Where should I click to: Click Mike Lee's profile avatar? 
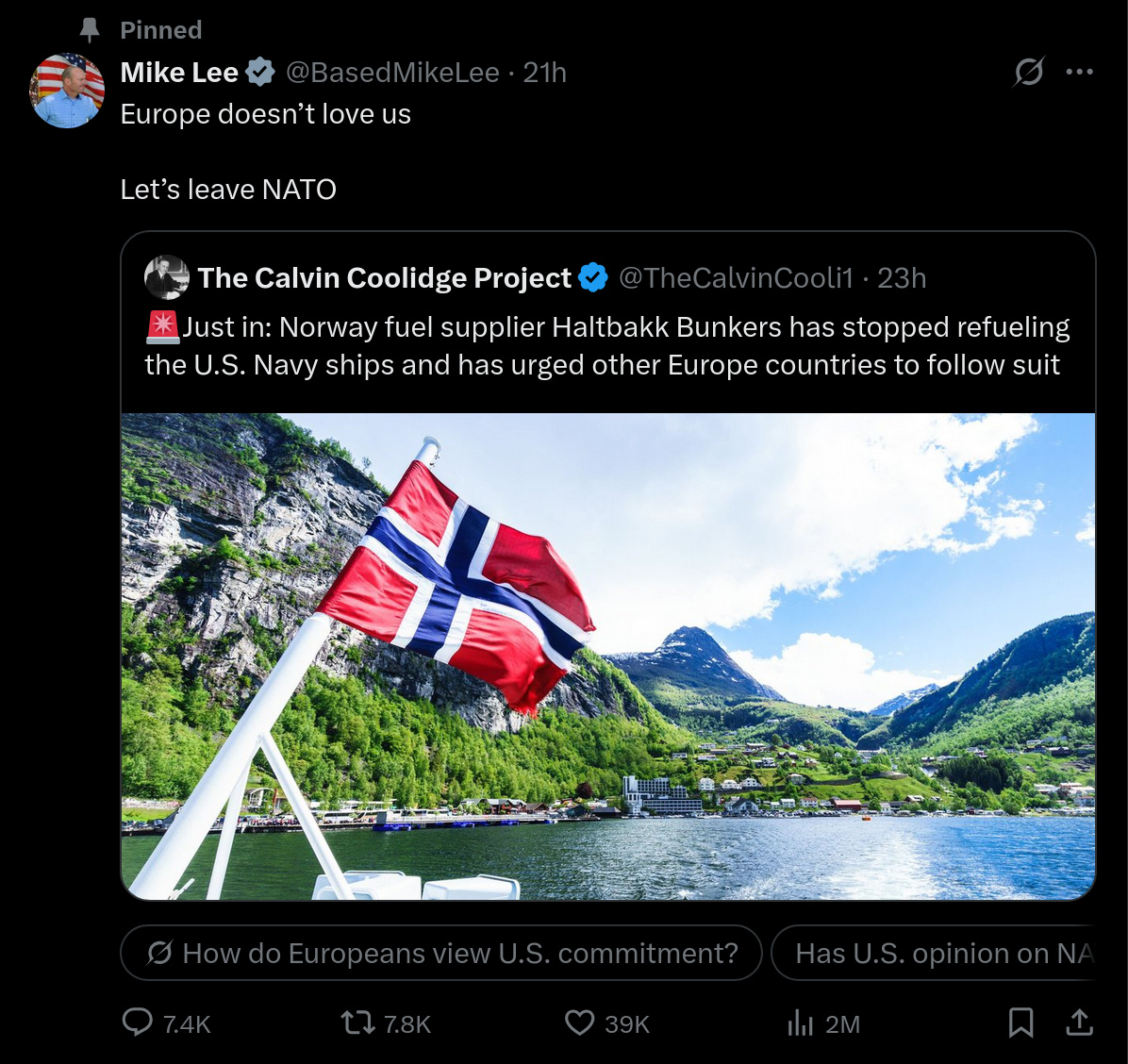[x=67, y=91]
